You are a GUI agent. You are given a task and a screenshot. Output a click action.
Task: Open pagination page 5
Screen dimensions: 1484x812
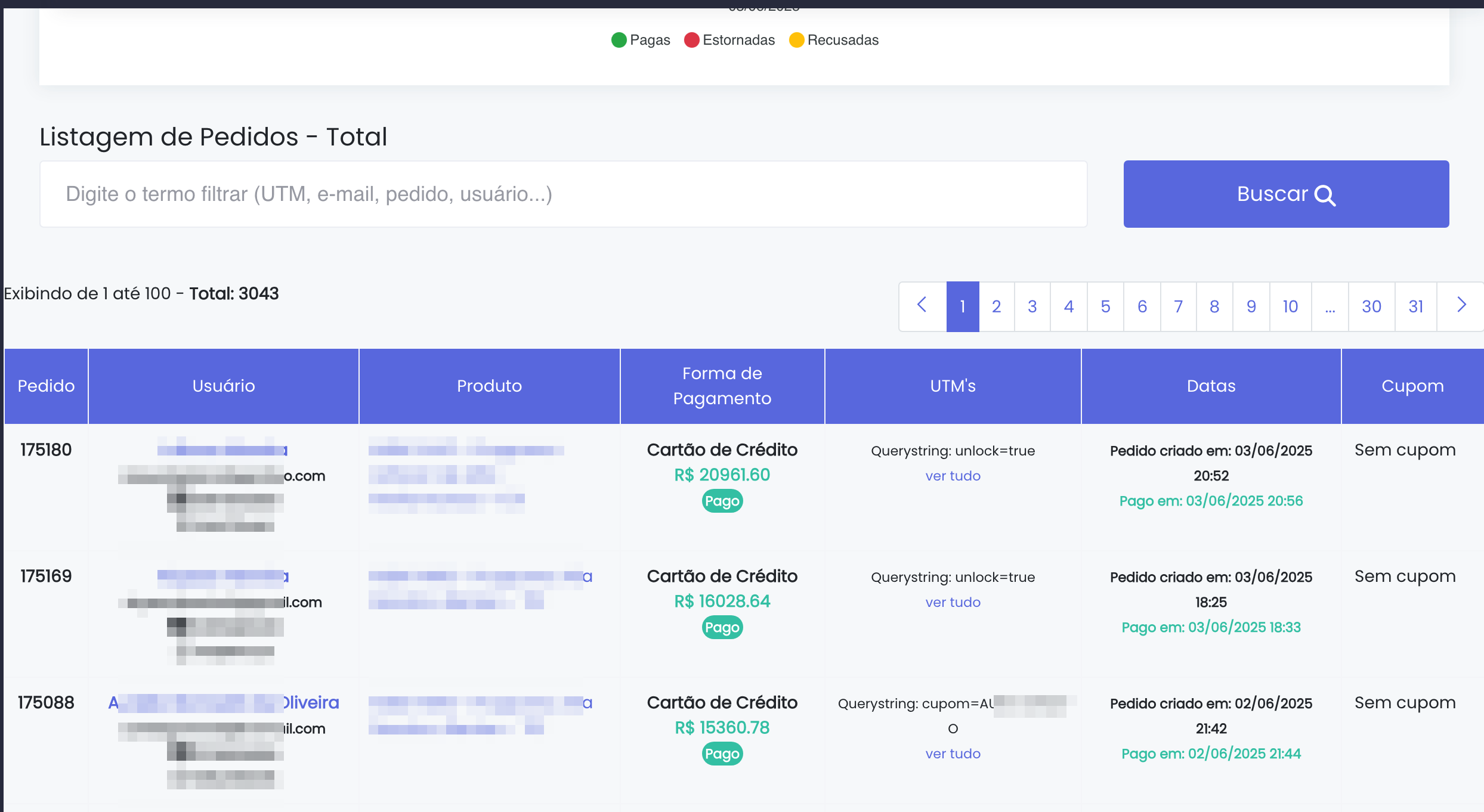1105,306
